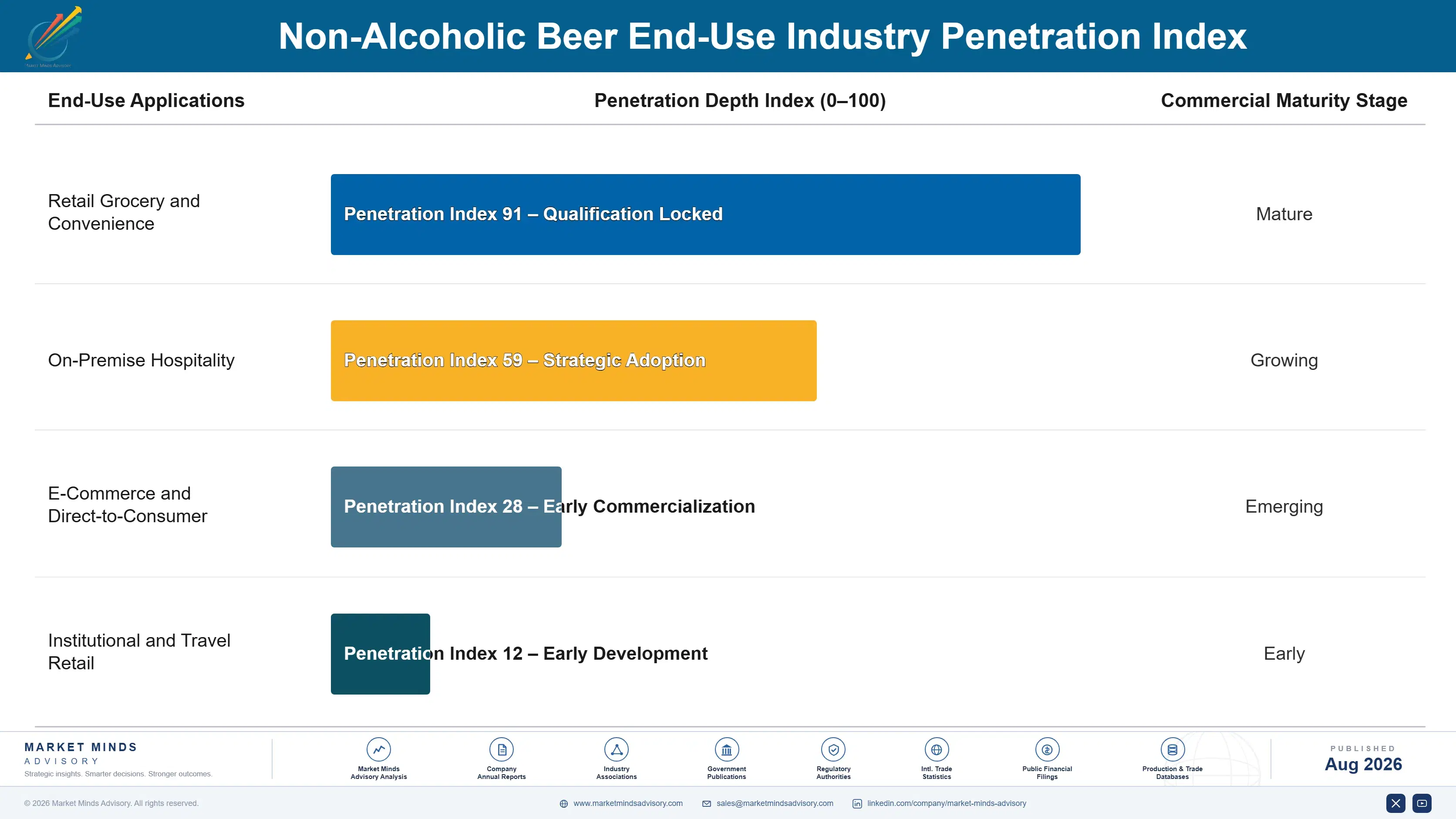Click the 'Strategic insights. Smarter decisions.' tagline

tap(118, 774)
